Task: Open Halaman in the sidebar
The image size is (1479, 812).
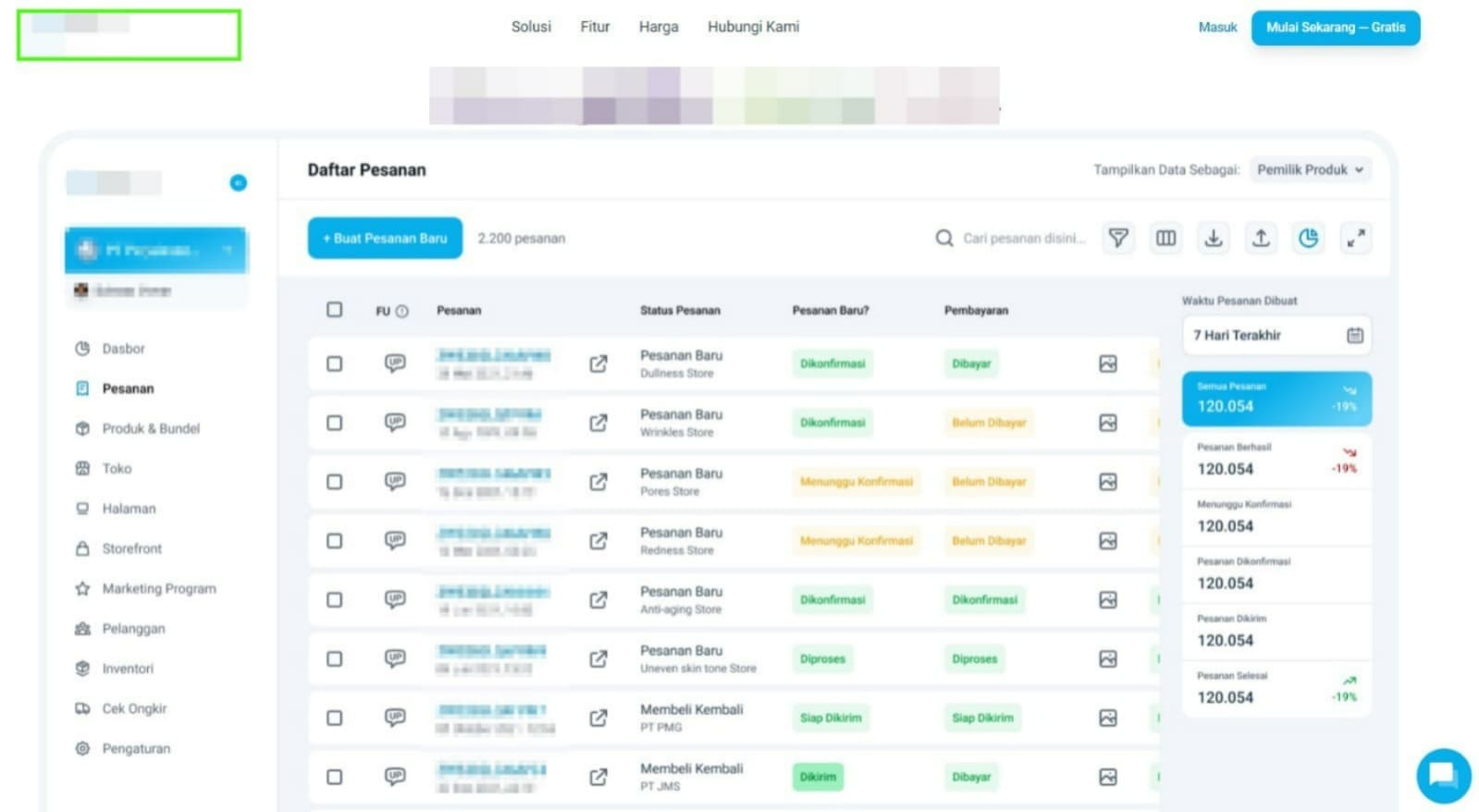Action: [129, 509]
